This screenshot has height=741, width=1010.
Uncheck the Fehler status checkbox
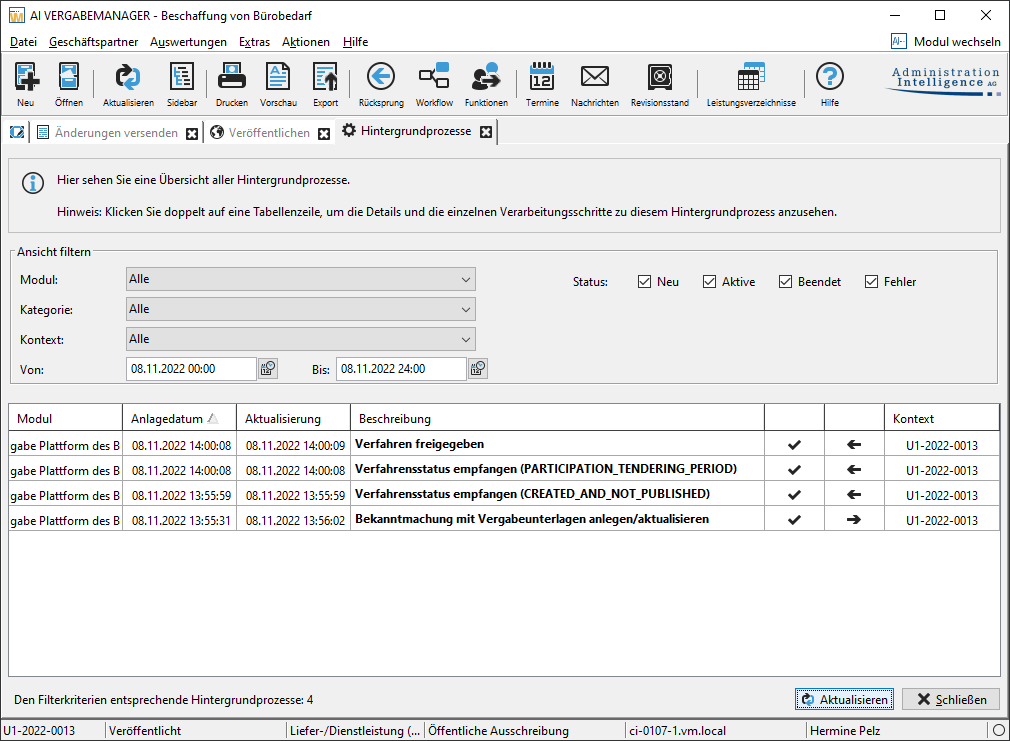[872, 282]
